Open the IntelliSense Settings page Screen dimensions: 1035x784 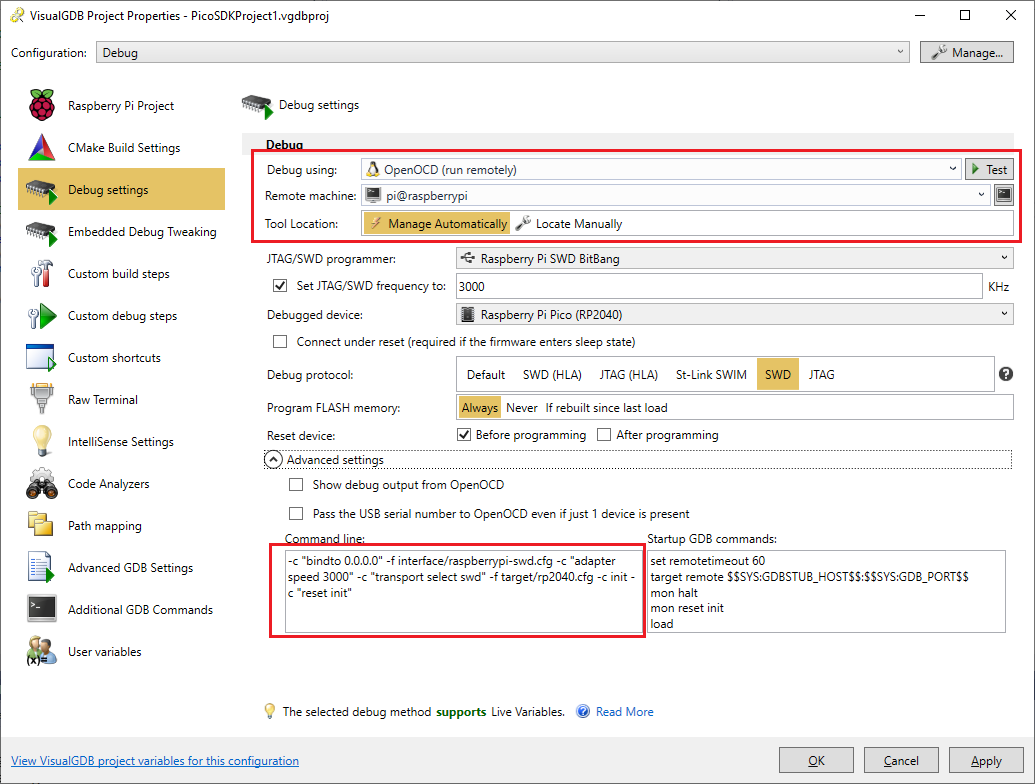point(121,441)
